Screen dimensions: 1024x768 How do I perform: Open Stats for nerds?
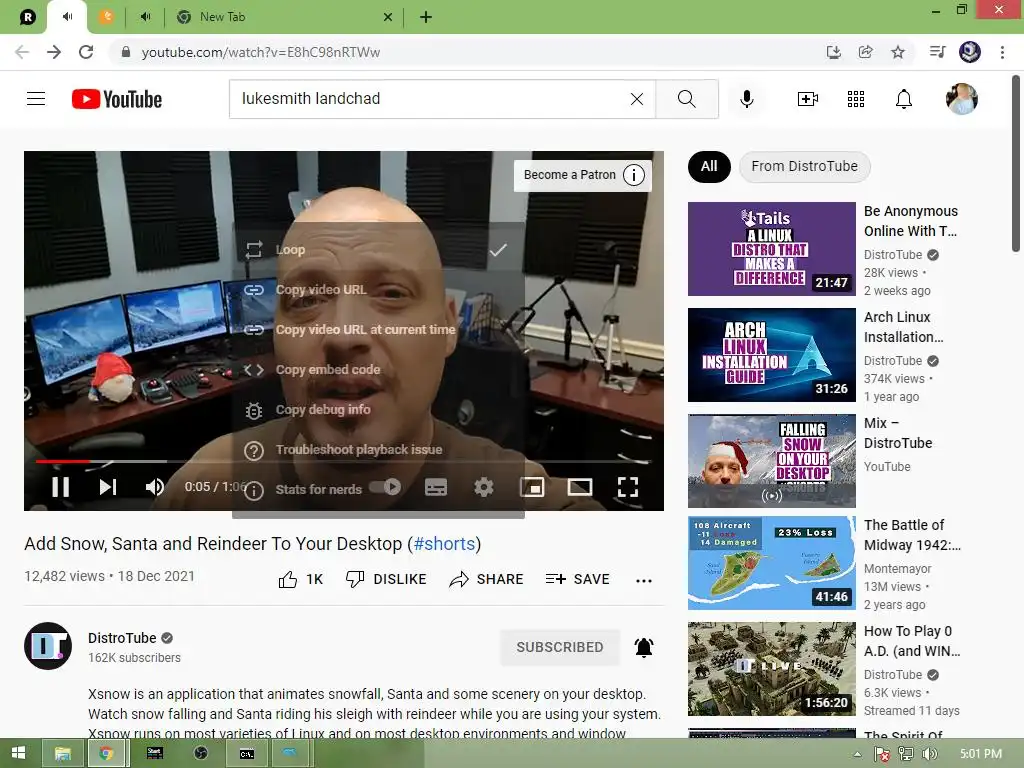point(379,490)
